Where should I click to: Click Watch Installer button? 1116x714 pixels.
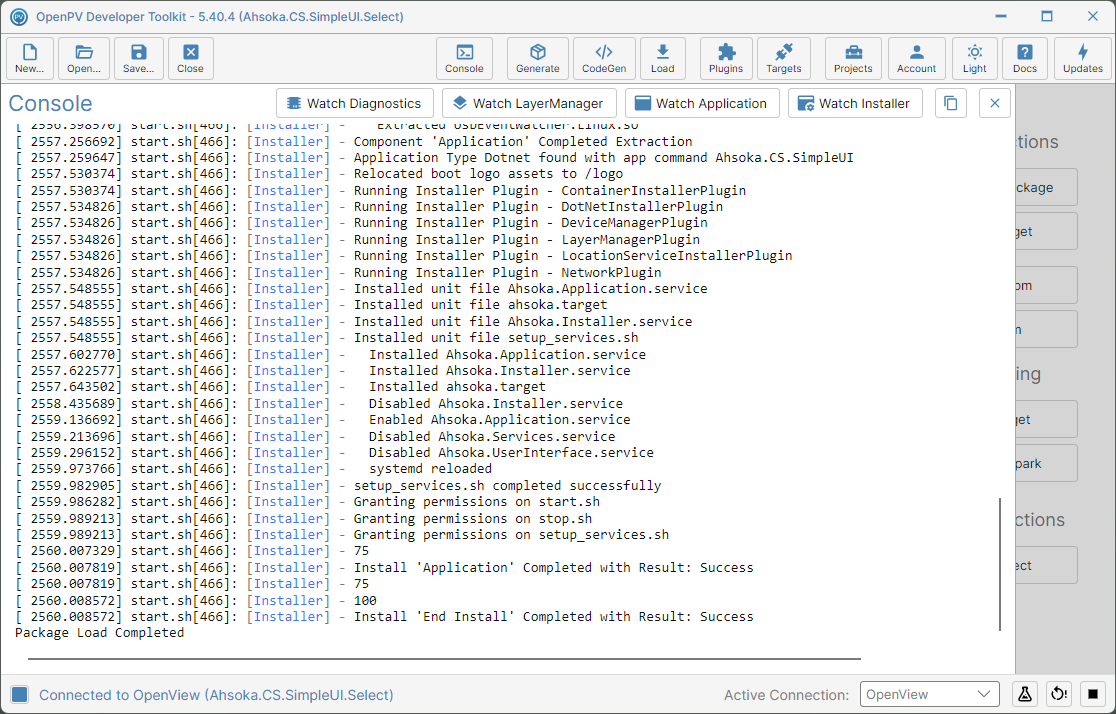(x=855, y=103)
